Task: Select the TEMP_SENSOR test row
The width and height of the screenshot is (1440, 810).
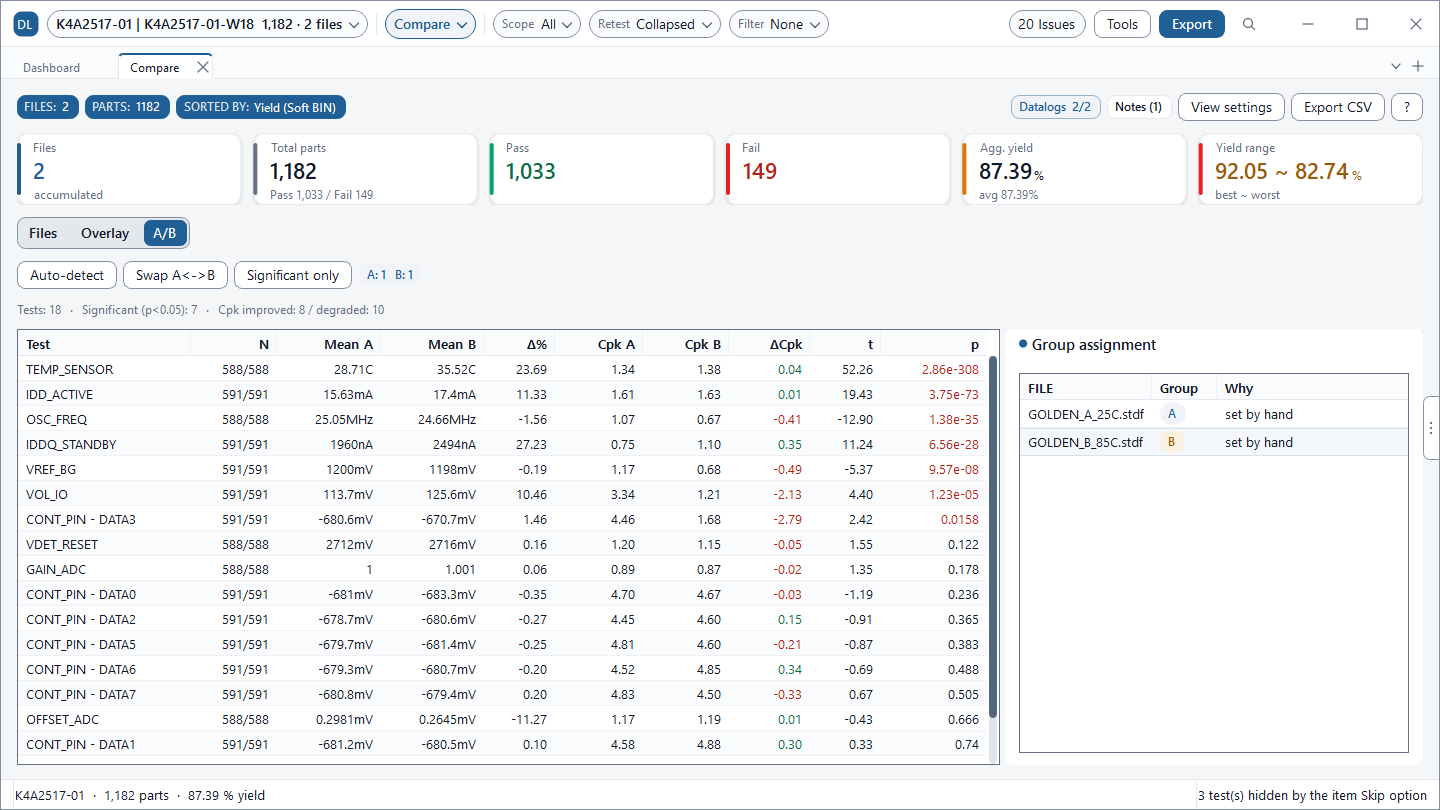Action: coord(503,369)
